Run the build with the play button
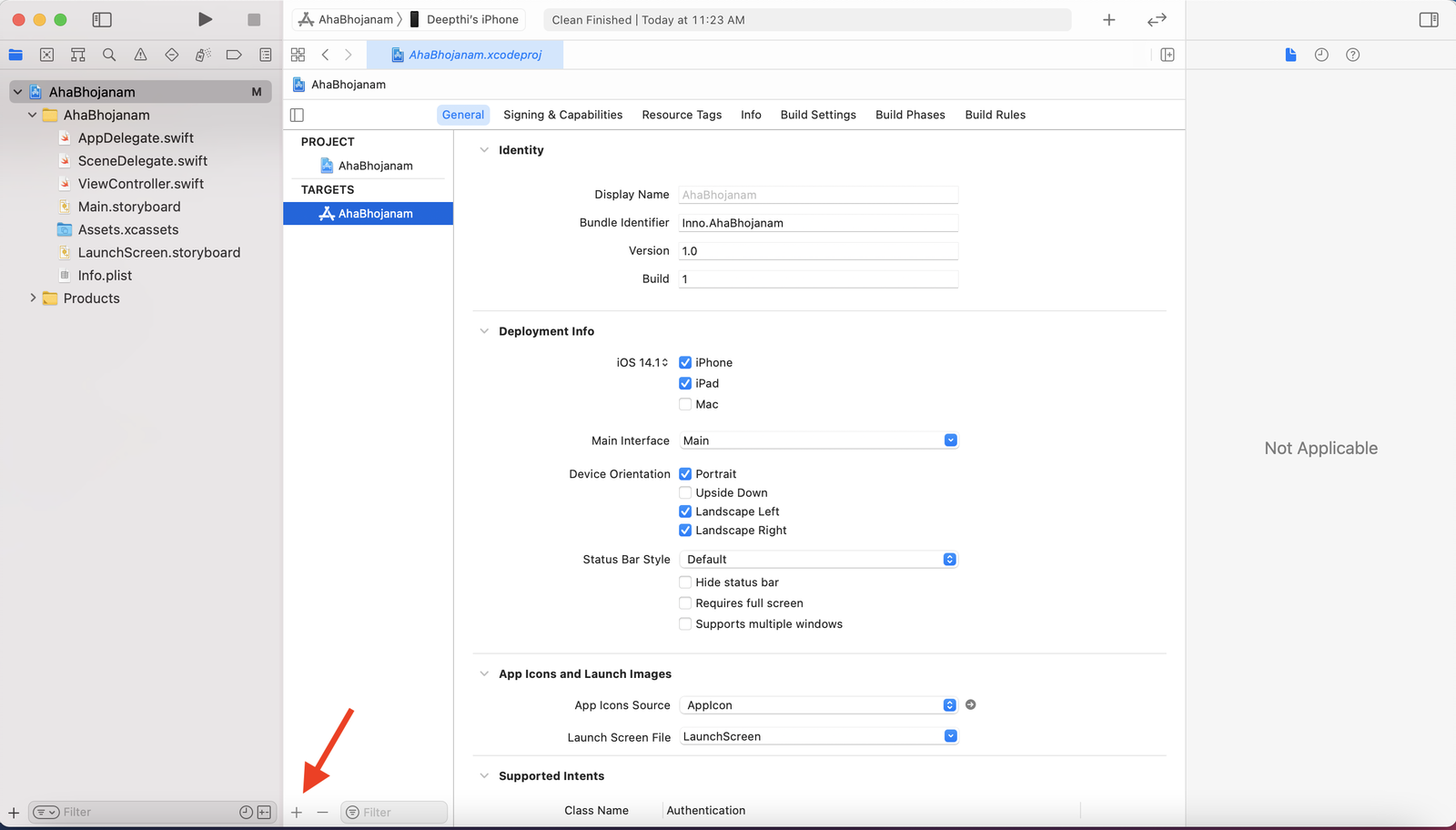Image resolution: width=1456 pixels, height=830 pixels. [205, 19]
